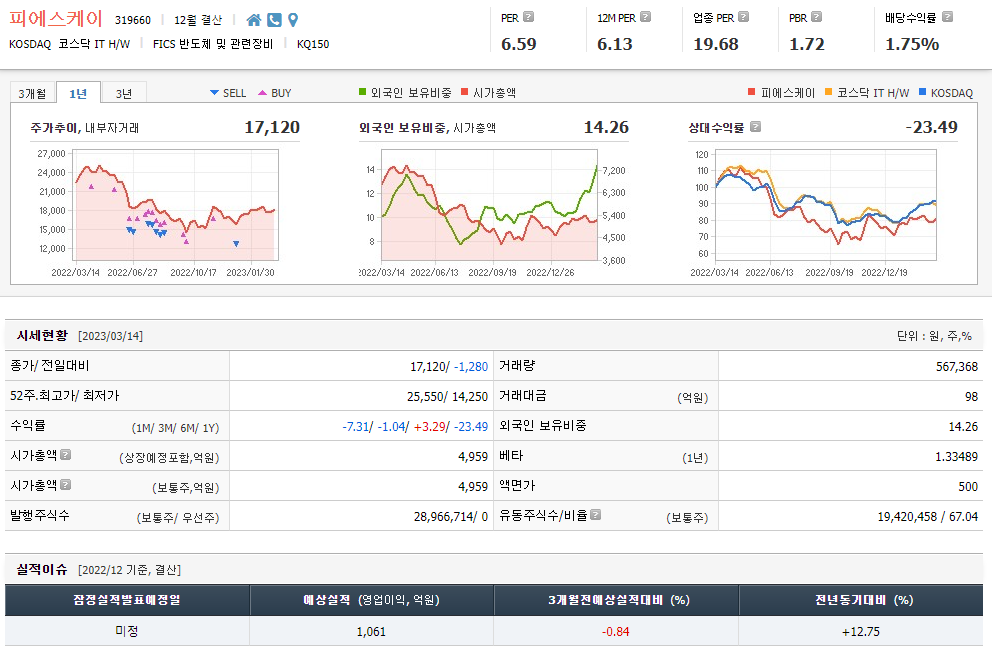Screen dimensions: 992x655
Task: Click orange 코스닥 IT H/W legend swatch
Action: (829, 92)
